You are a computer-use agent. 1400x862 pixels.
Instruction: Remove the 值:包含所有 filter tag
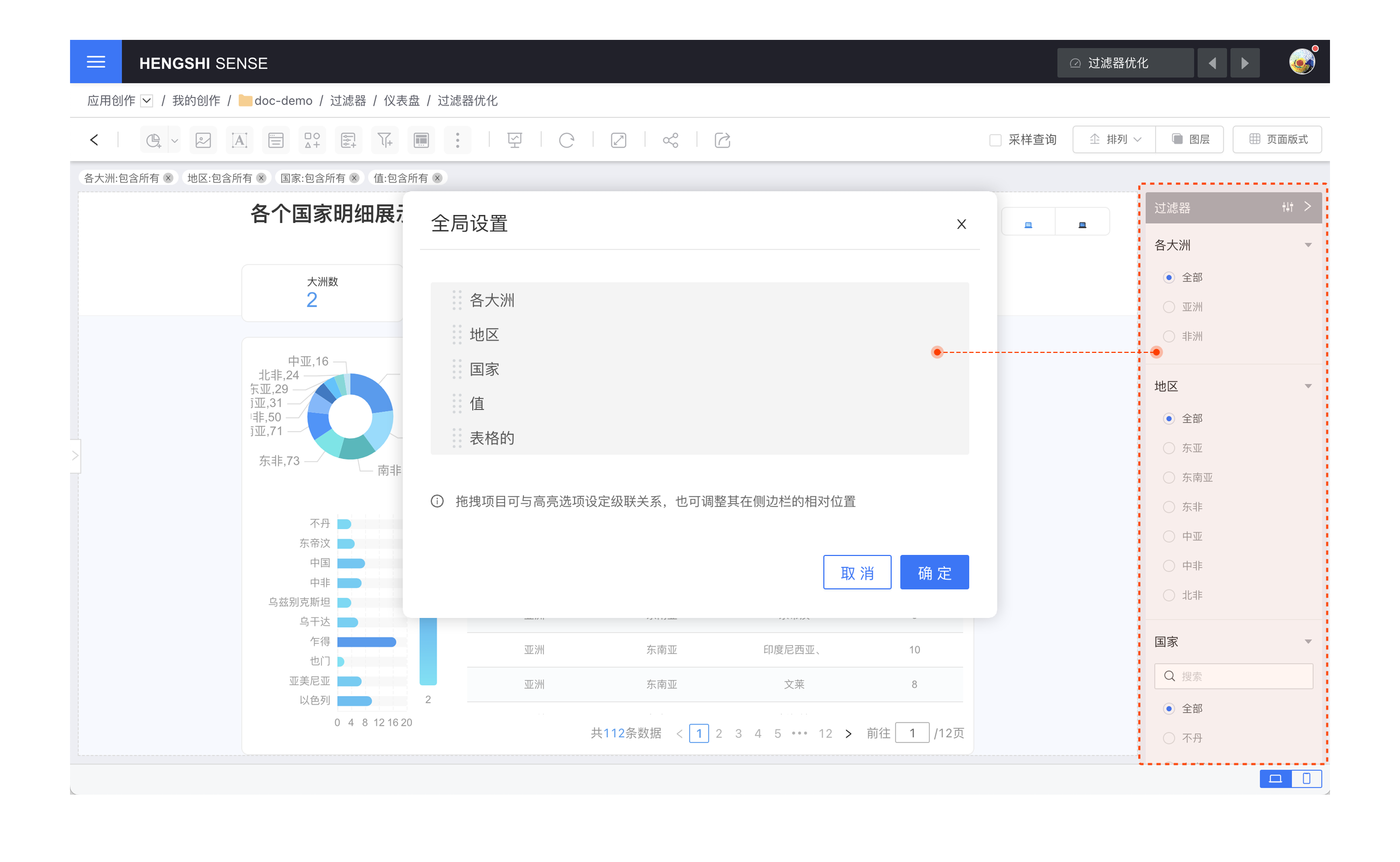click(438, 178)
